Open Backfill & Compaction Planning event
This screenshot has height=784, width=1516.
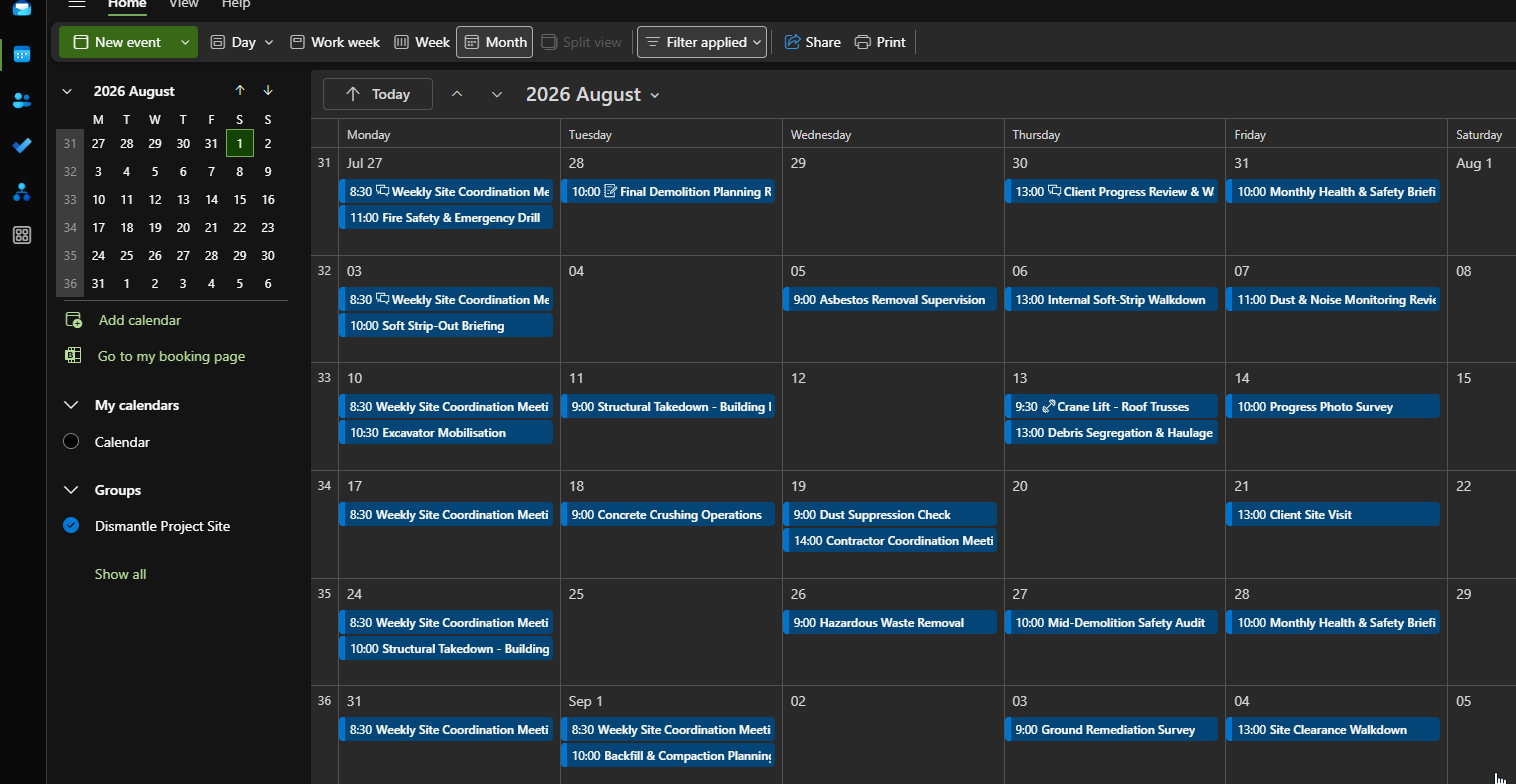[668, 756]
